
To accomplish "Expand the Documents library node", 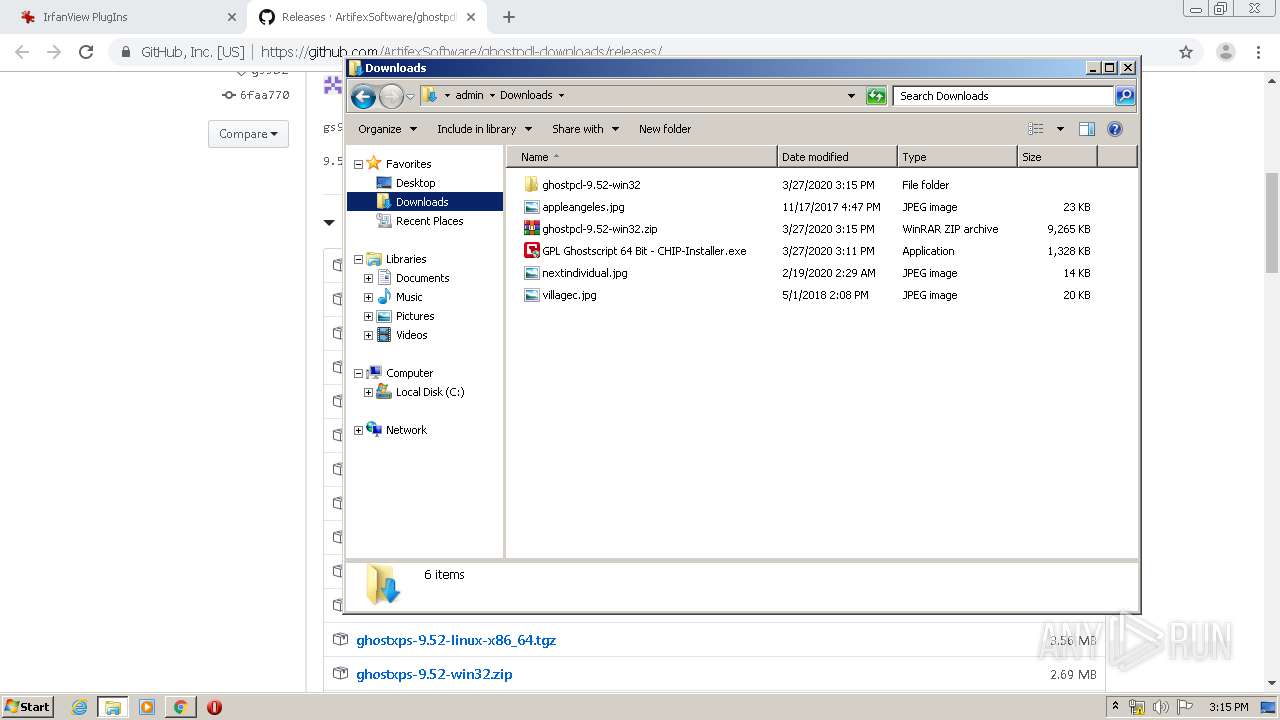I will (368, 279).
